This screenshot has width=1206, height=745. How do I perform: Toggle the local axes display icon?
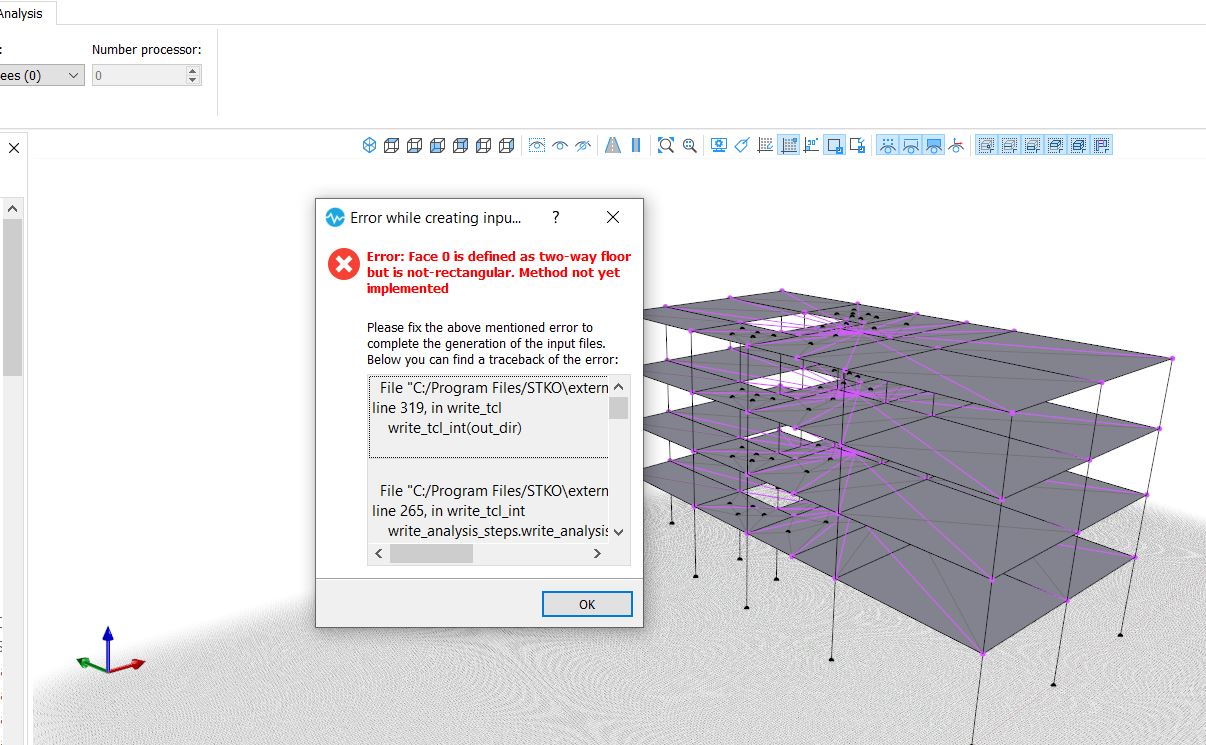[x=955, y=145]
